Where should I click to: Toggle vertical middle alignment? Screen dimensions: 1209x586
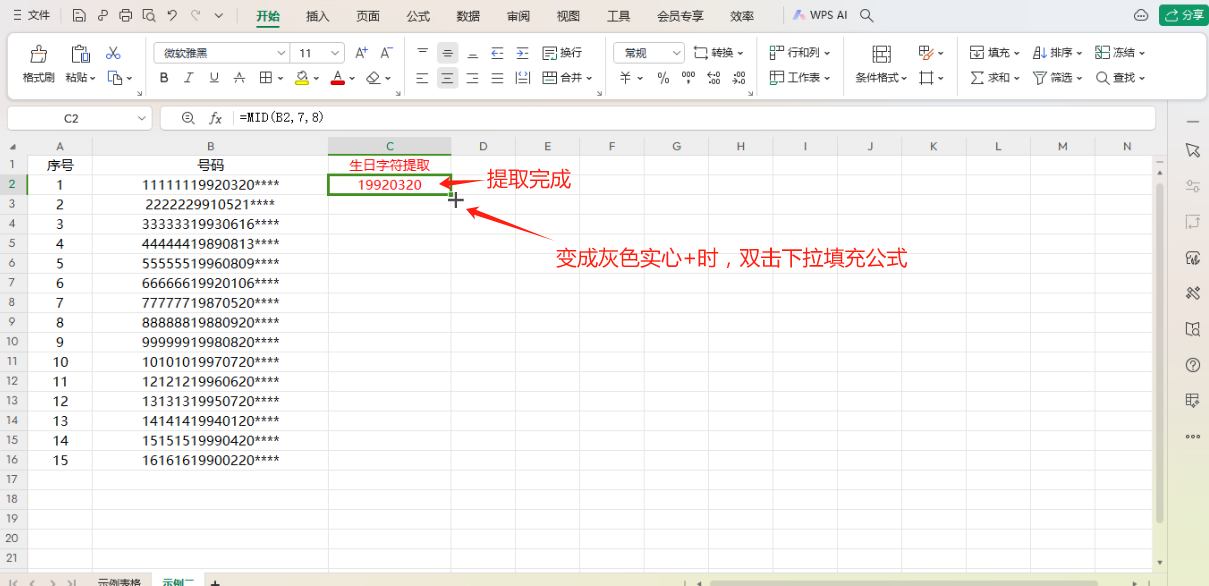point(447,53)
